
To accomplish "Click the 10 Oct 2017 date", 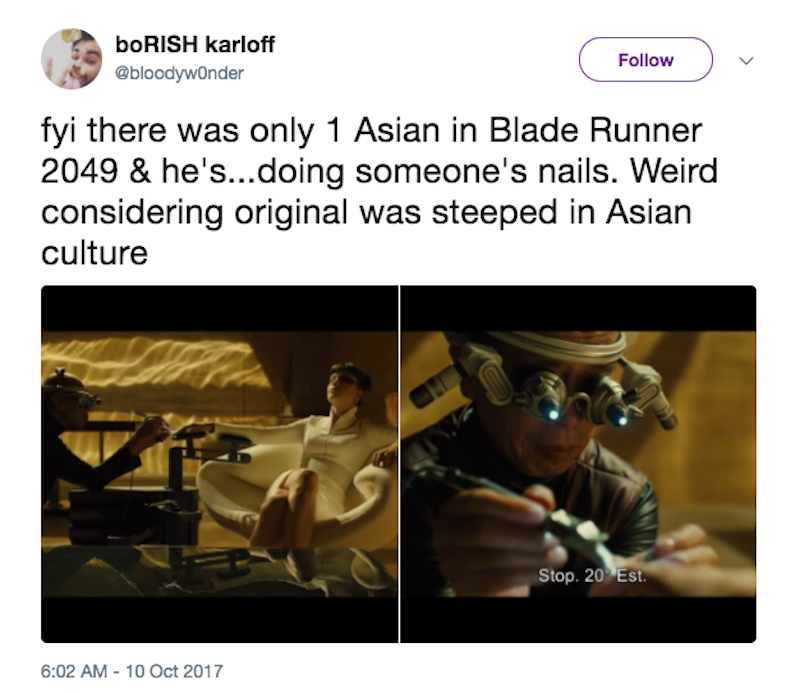I will point(174,671).
